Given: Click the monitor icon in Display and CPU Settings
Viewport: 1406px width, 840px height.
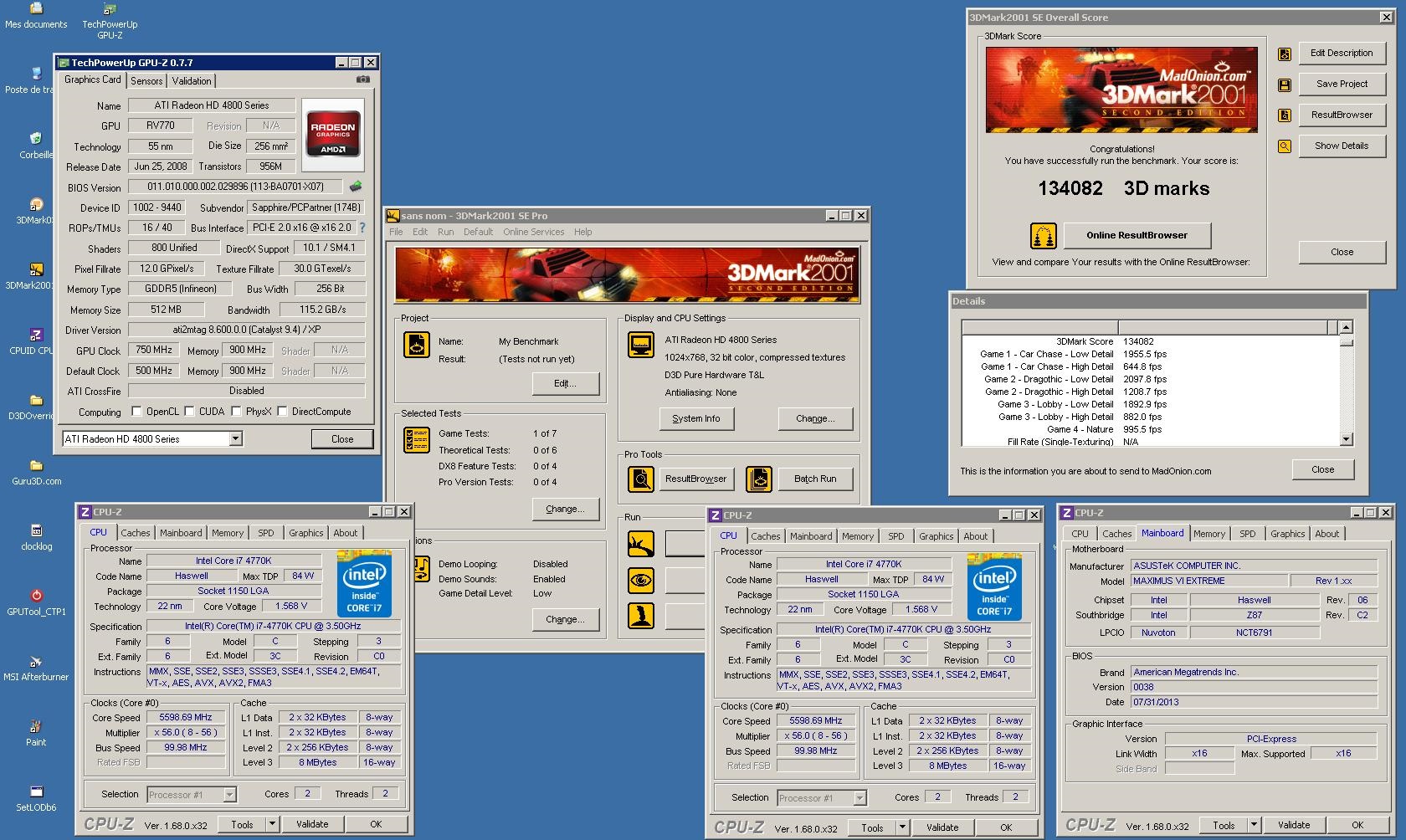Looking at the screenshot, I should point(641,344).
